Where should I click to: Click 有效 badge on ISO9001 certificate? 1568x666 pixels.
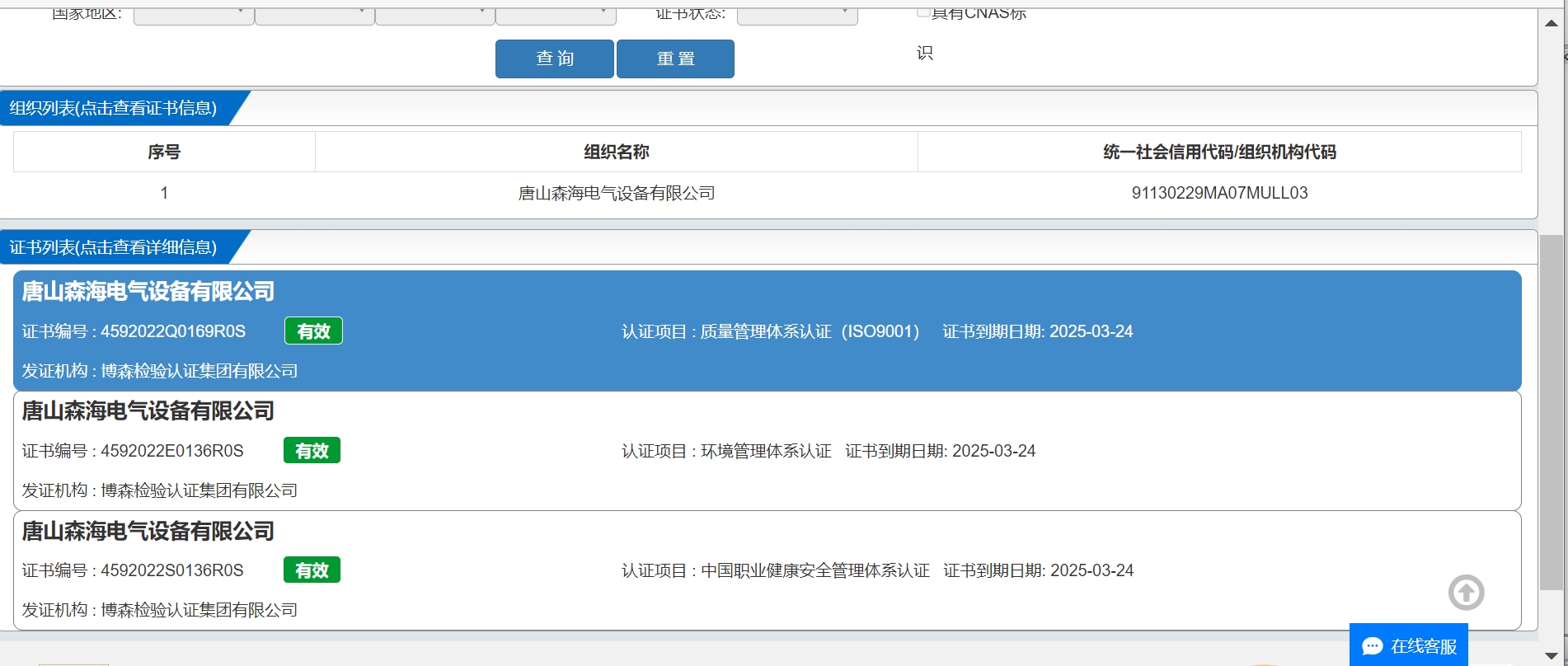[313, 331]
